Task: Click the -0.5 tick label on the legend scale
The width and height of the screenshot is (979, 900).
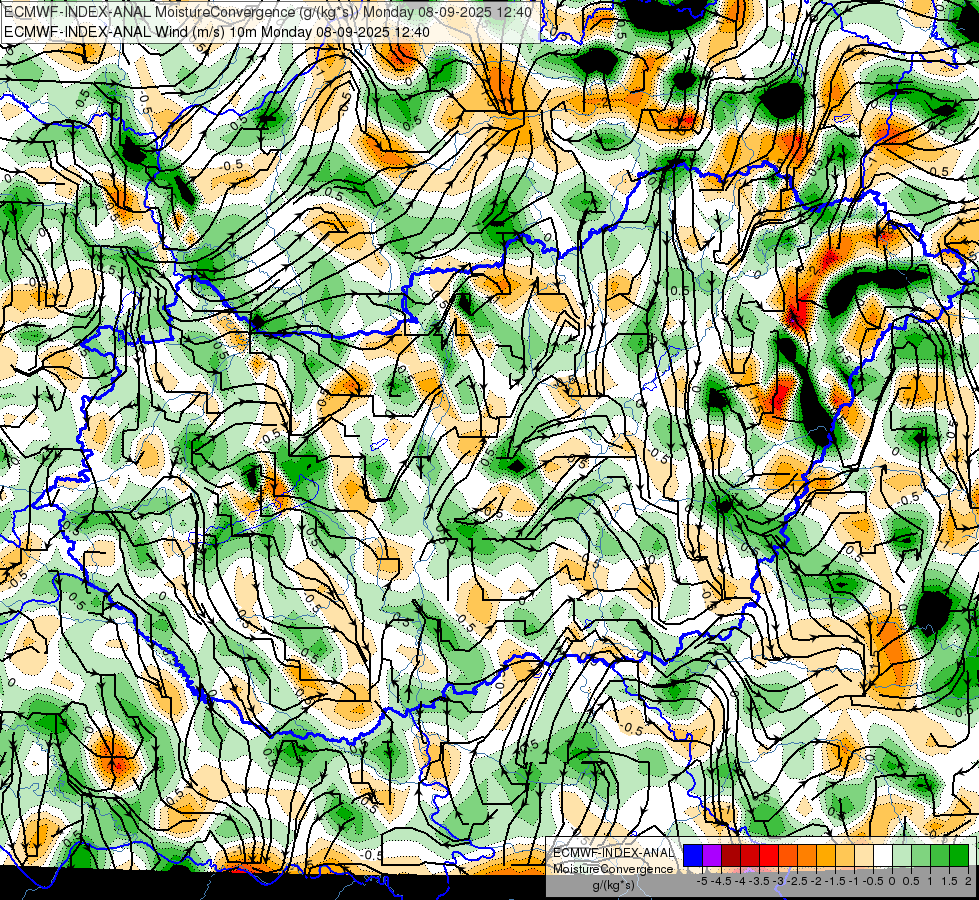Action: pyautogui.click(x=873, y=881)
